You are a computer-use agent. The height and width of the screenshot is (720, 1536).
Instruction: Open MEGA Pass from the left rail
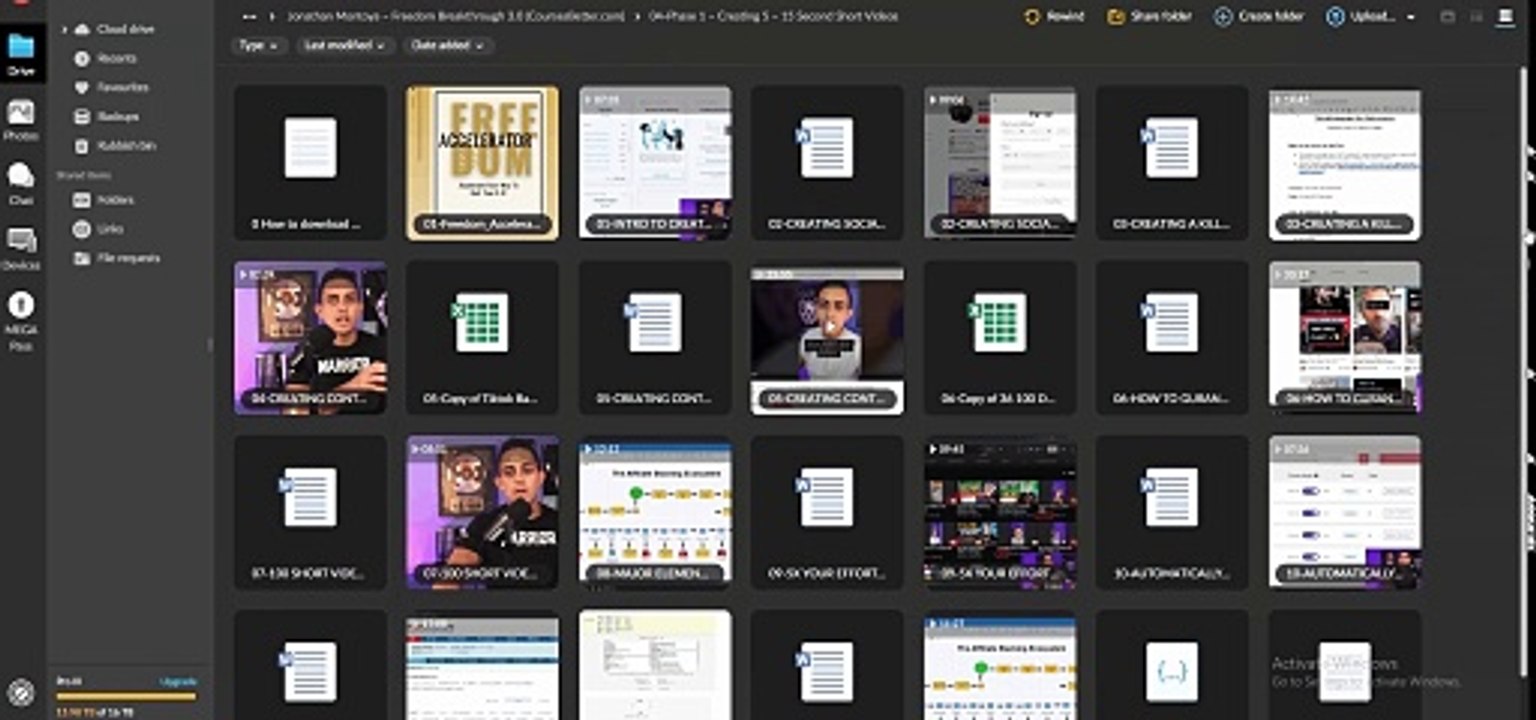pyautogui.click(x=21, y=321)
